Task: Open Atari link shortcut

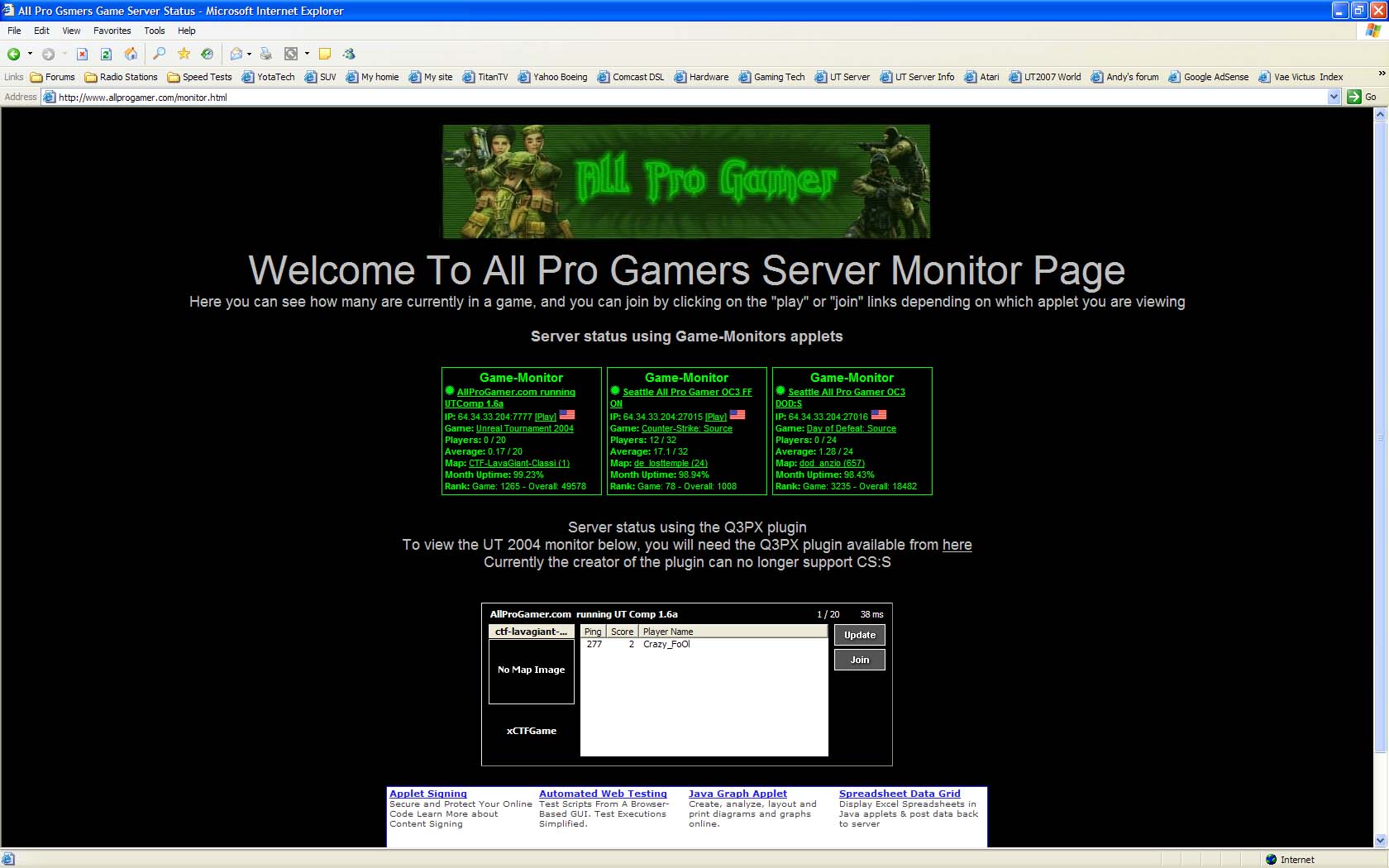Action: (981, 77)
